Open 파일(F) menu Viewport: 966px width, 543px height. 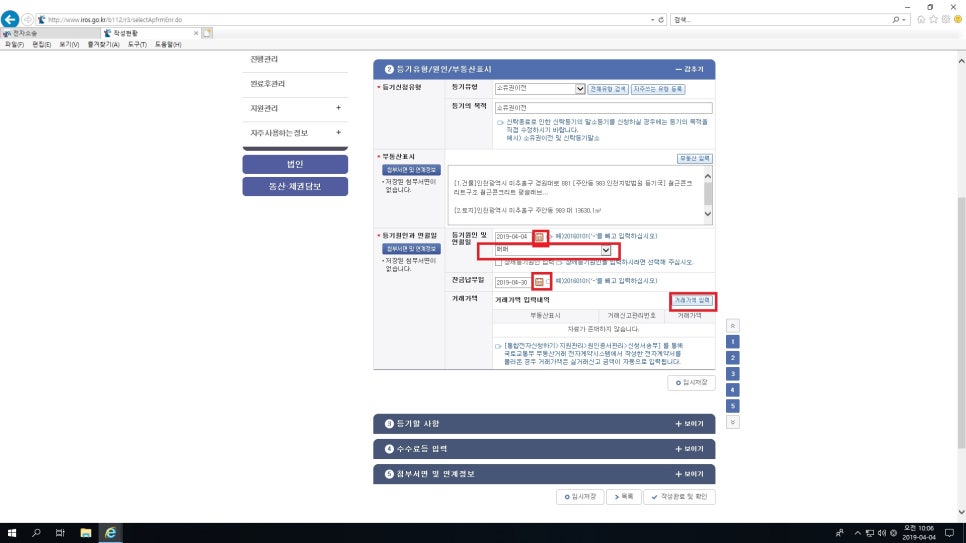pyautogui.click(x=14, y=44)
